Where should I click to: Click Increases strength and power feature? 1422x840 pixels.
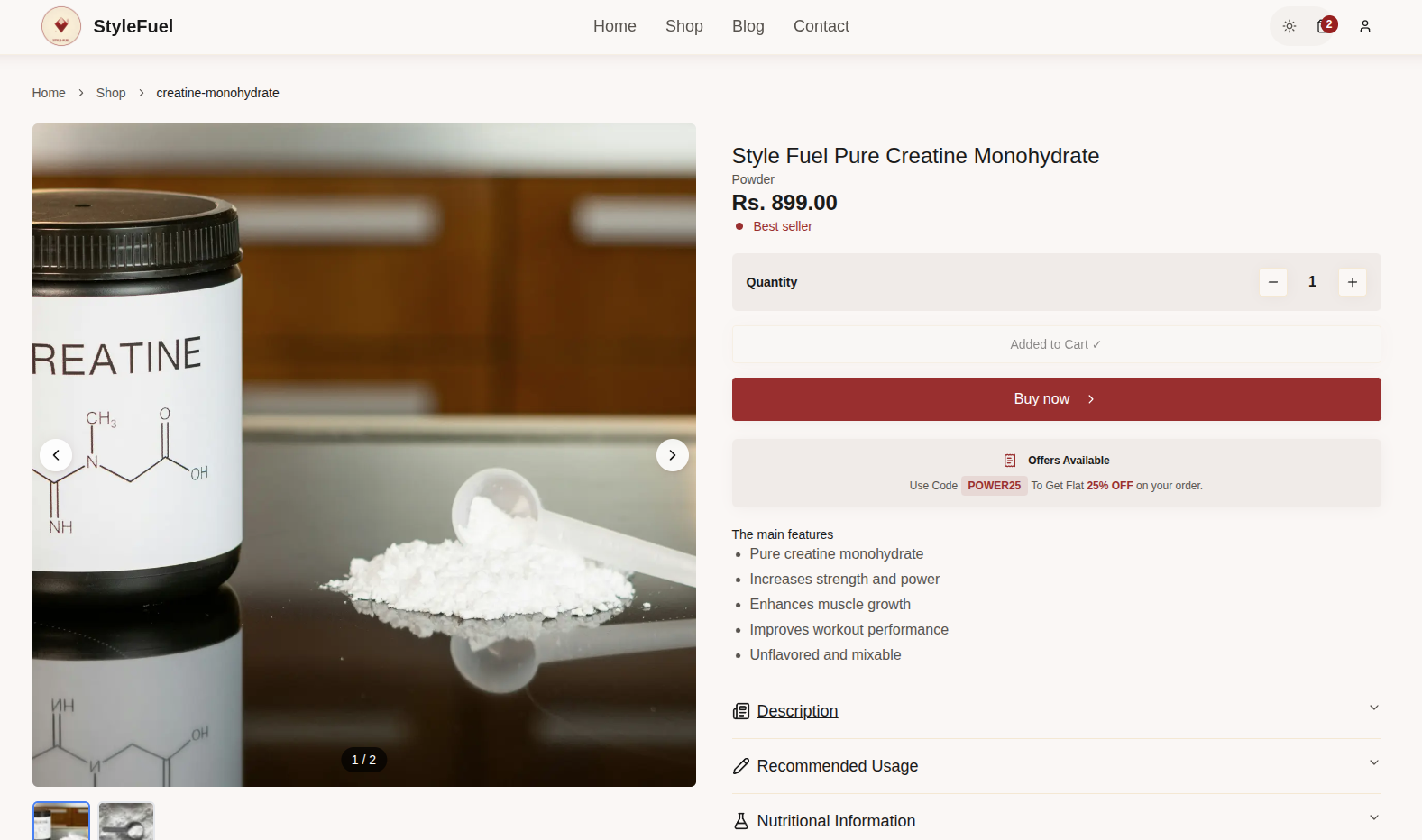pyautogui.click(x=845, y=580)
